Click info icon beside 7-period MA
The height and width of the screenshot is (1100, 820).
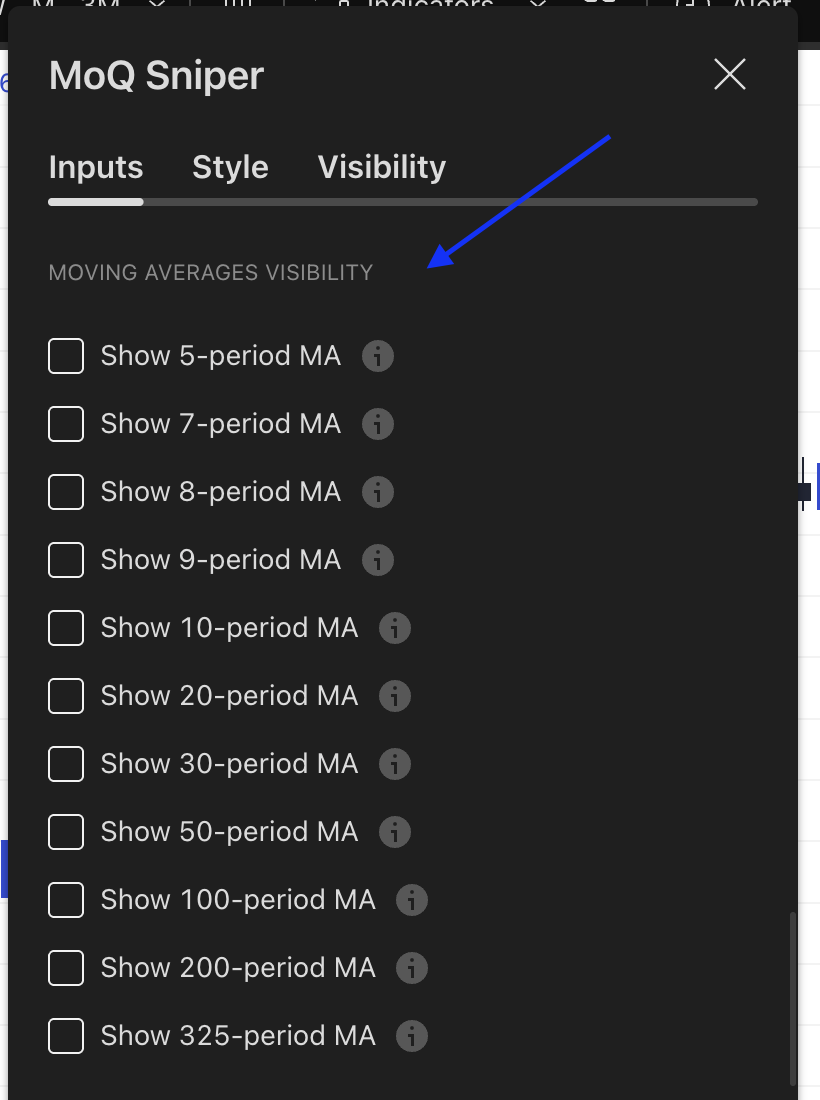click(378, 424)
